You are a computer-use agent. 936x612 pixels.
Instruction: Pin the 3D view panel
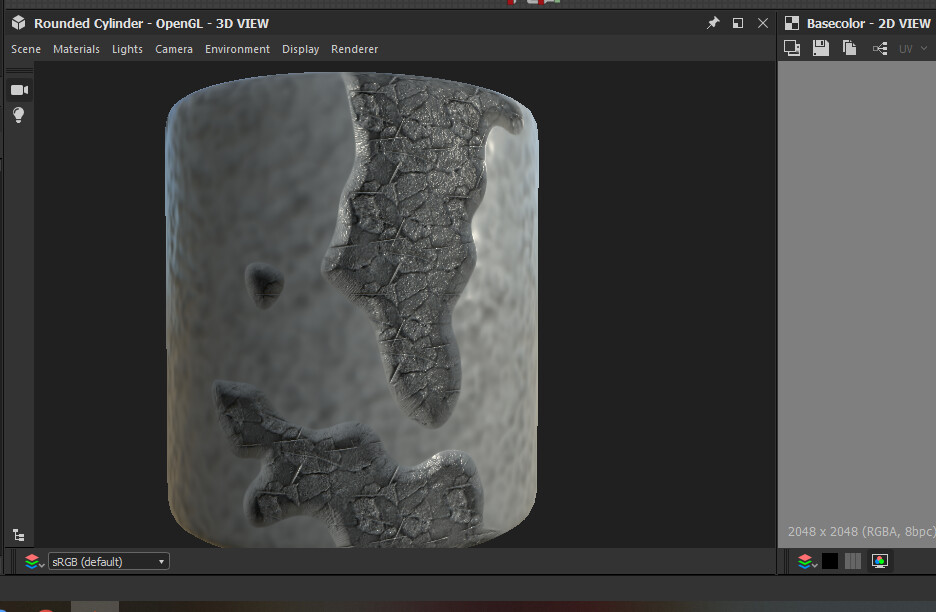click(x=713, y=23)
